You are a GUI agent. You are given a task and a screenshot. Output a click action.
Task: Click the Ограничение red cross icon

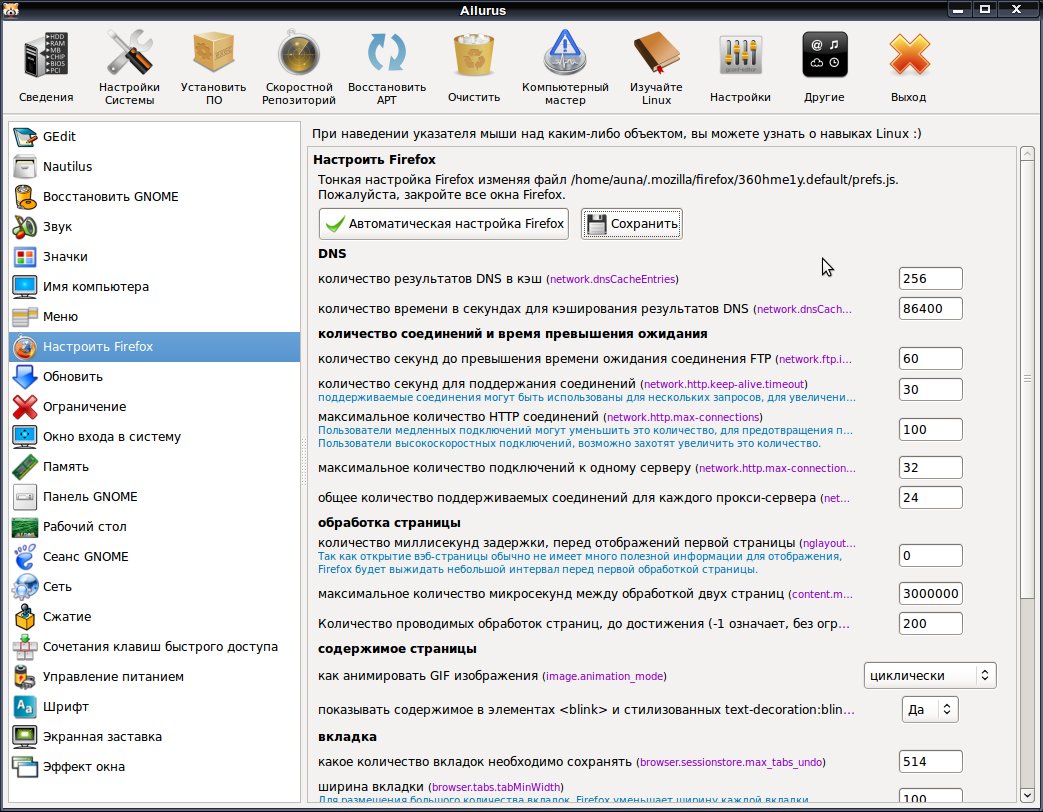pyautogui.click(x=25, y=407)
